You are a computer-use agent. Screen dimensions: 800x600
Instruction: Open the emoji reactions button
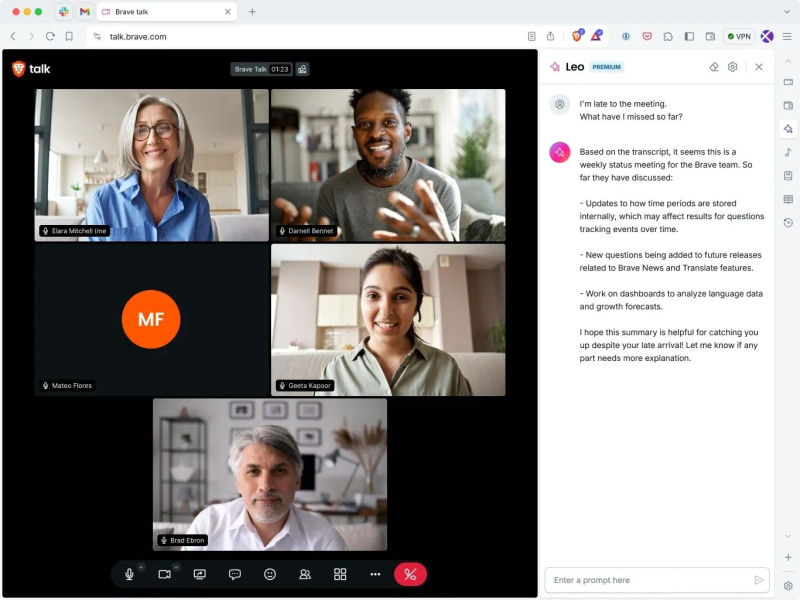(x=270, y=574)
